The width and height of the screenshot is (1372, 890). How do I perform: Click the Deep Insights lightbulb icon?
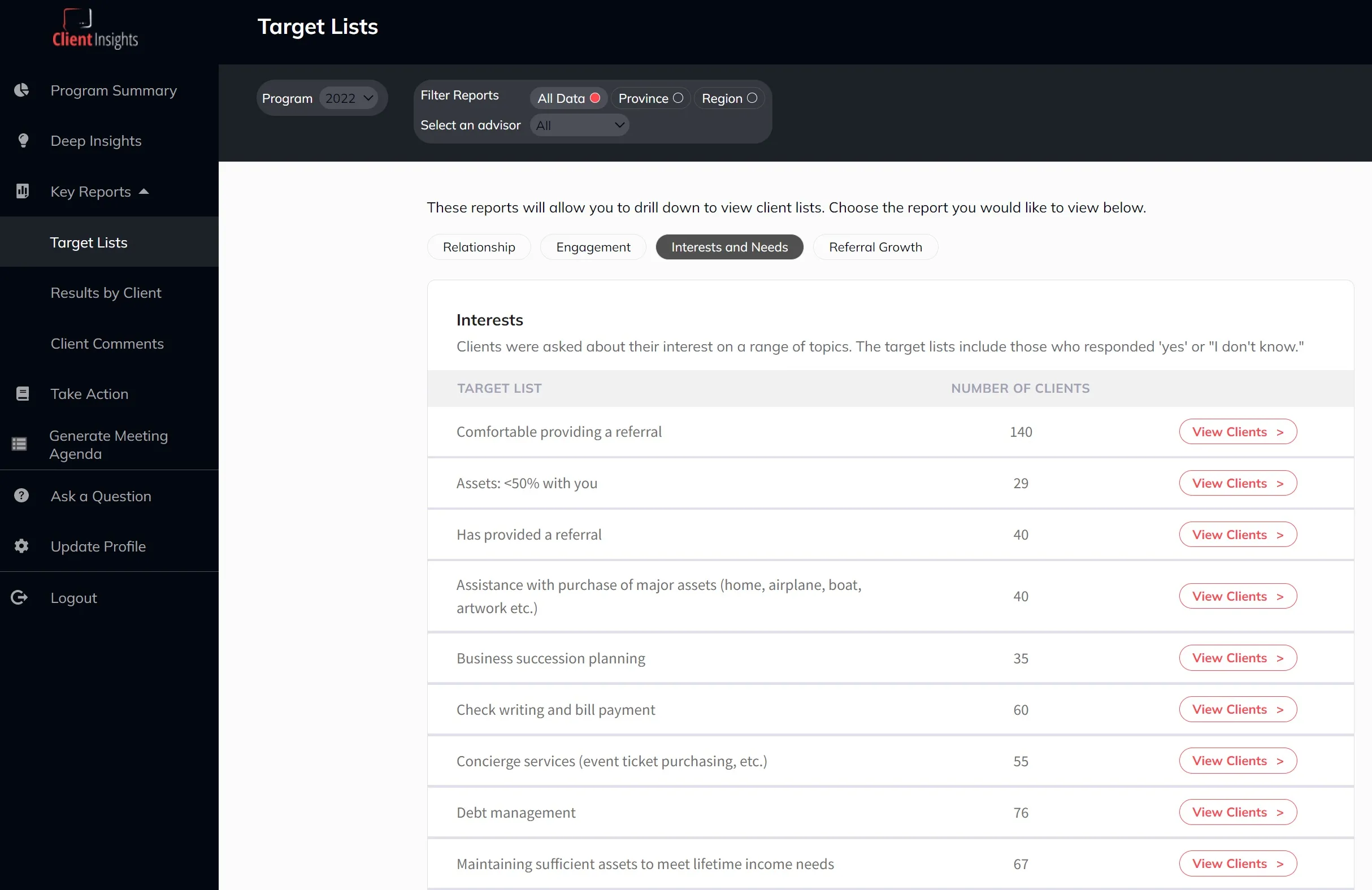click(x=23, y=141)
